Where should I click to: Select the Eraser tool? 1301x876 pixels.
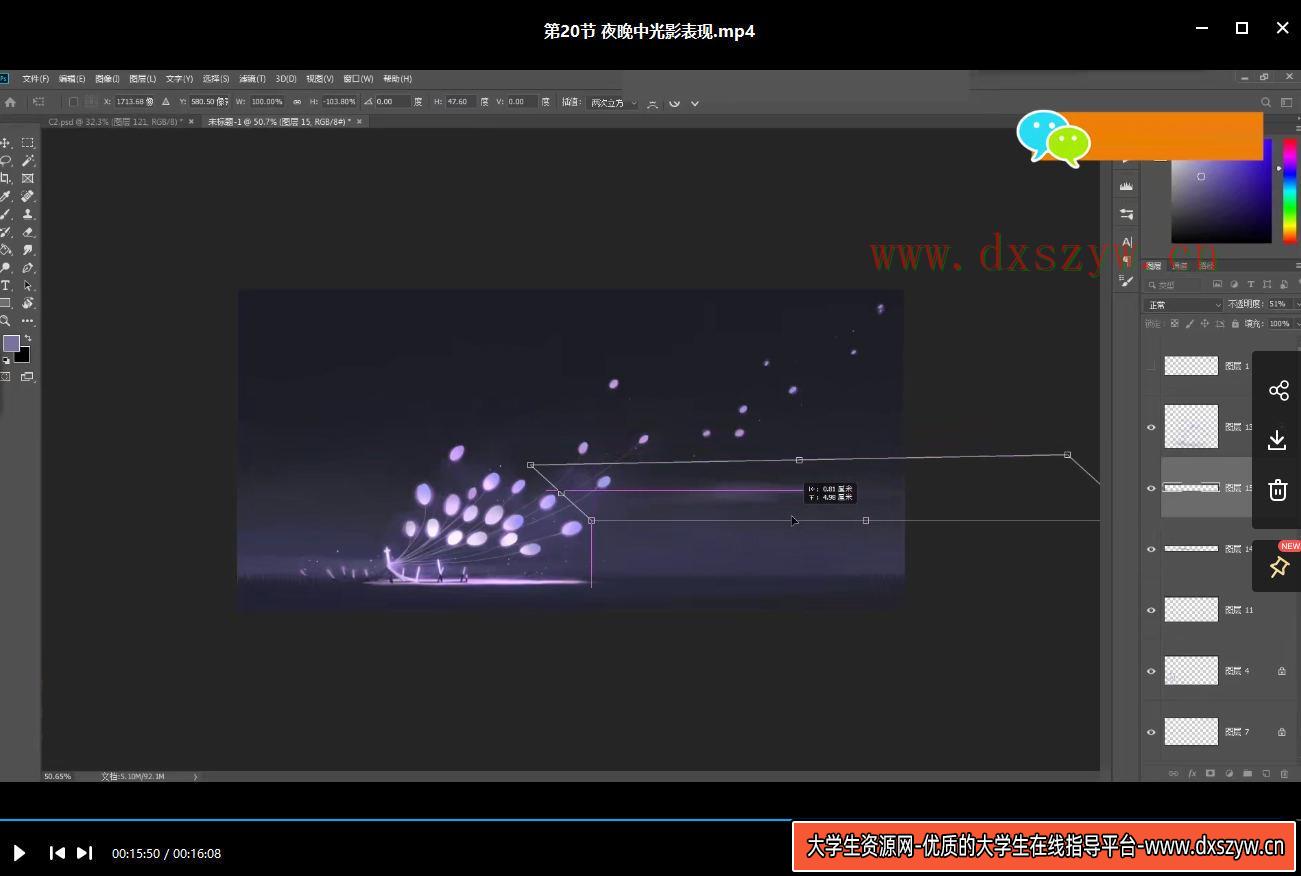[x=28, y=232]
